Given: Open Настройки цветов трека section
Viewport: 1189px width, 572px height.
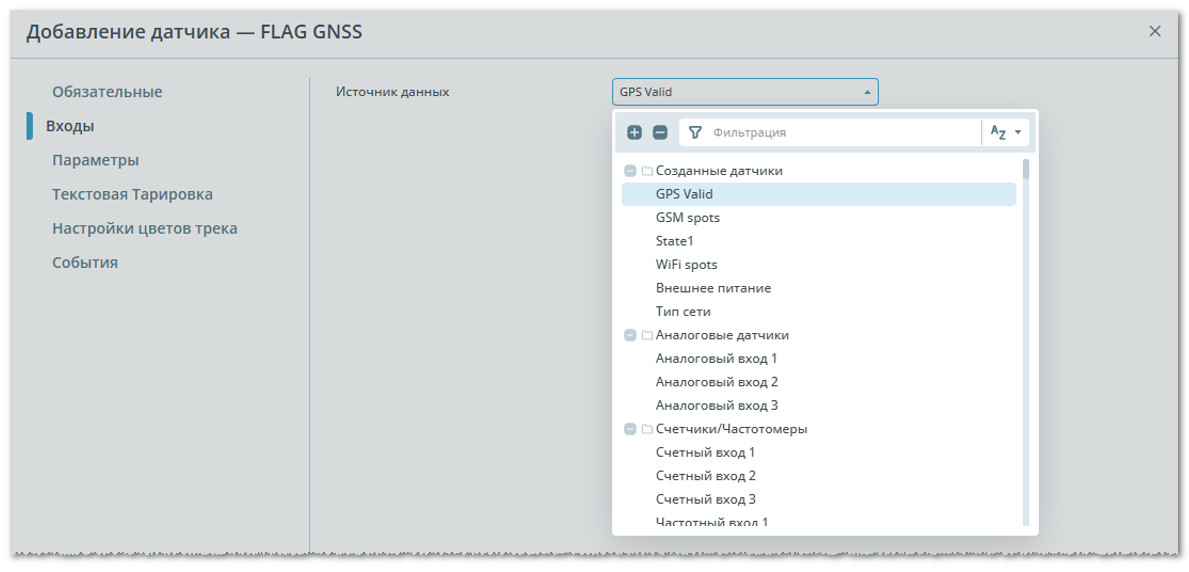Looking at the screenshot, I should 145,228.
